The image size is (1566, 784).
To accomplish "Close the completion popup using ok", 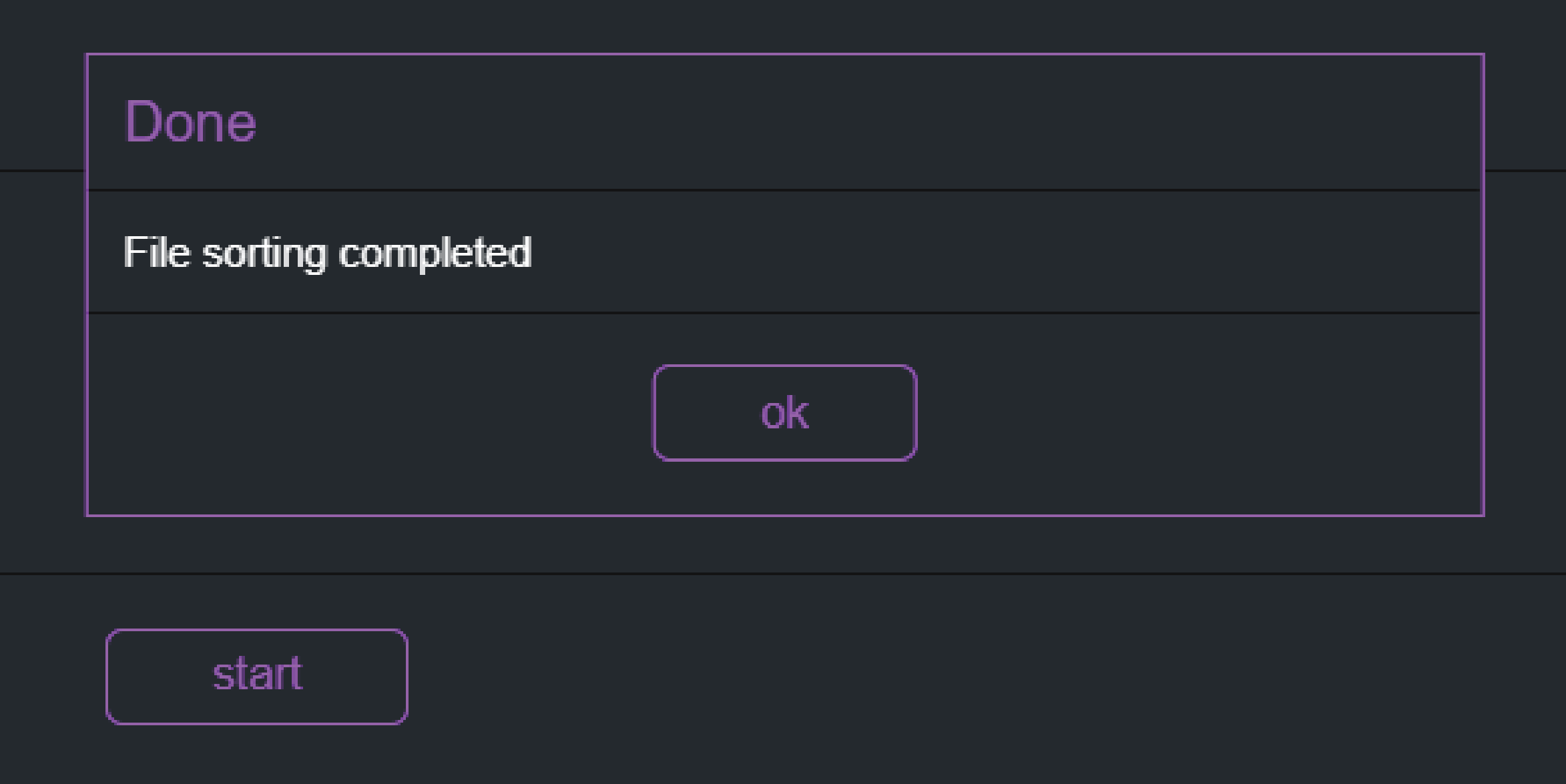I will pyautogui.click(x=784, y=413).
